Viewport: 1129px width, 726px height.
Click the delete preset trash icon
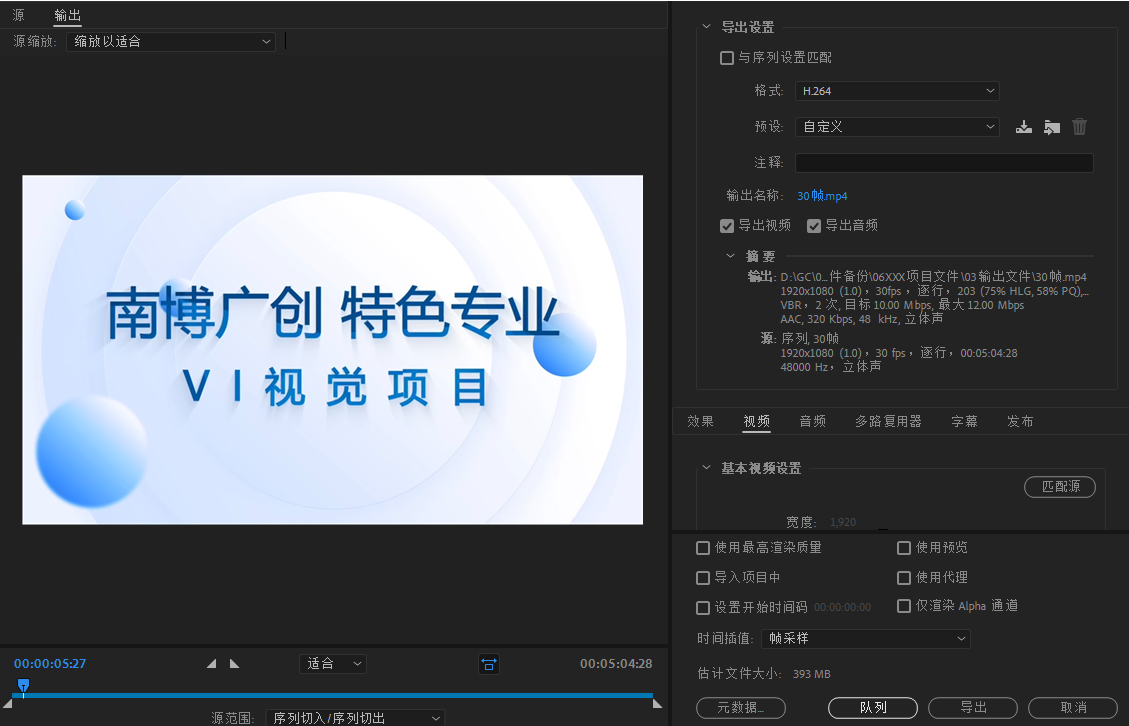click(x=1079, y=127)
